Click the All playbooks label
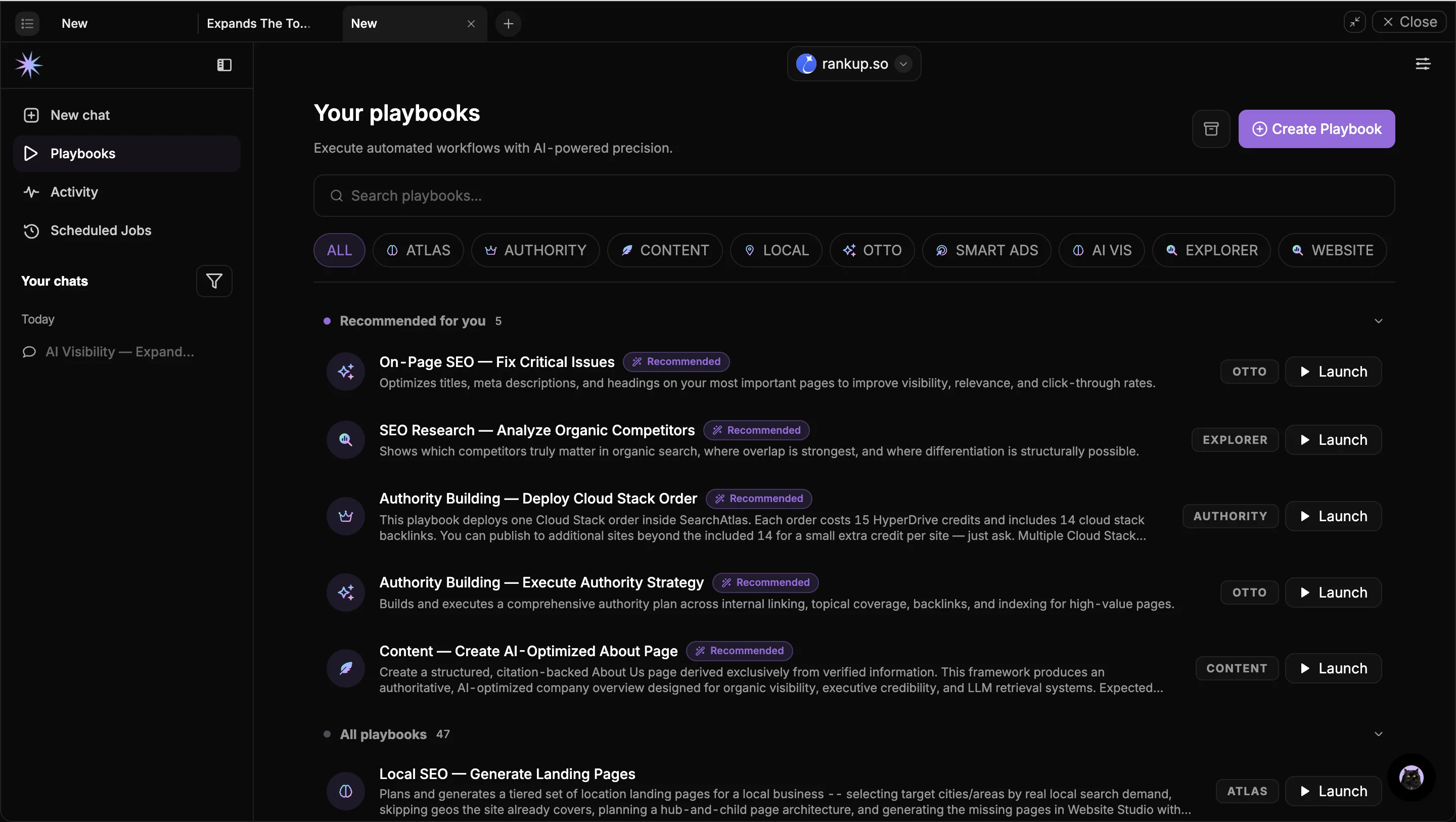Screen dimensions: 1456x822 point(383,734)
